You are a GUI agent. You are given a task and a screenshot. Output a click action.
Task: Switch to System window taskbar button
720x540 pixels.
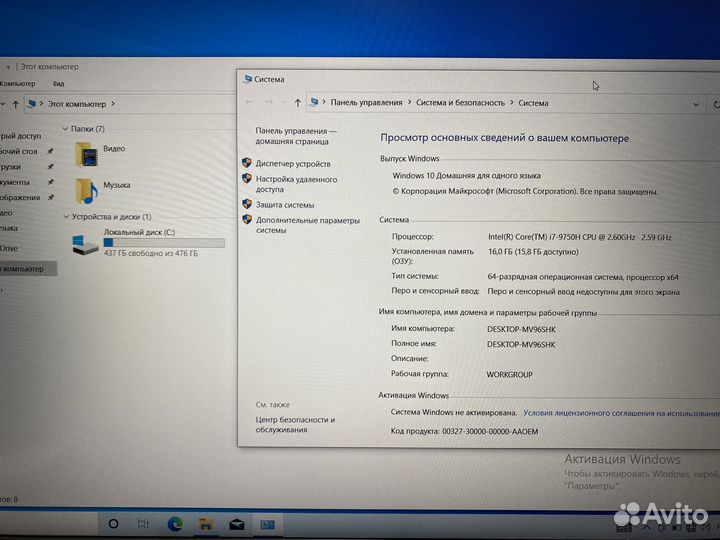point(268,524)
